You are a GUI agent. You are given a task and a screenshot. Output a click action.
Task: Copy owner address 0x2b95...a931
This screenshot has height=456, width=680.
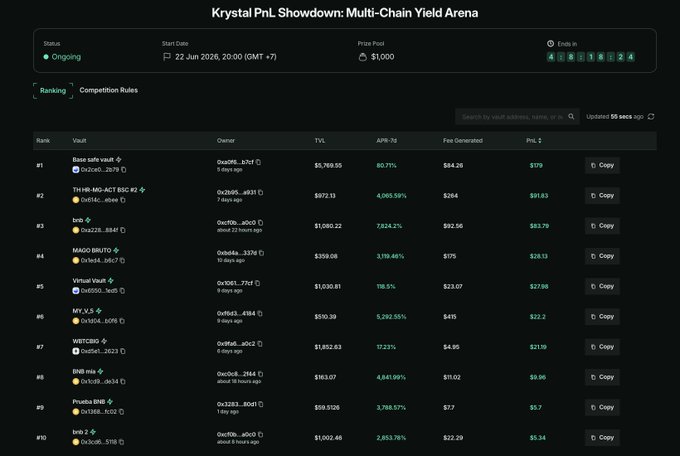coord(261,192)
